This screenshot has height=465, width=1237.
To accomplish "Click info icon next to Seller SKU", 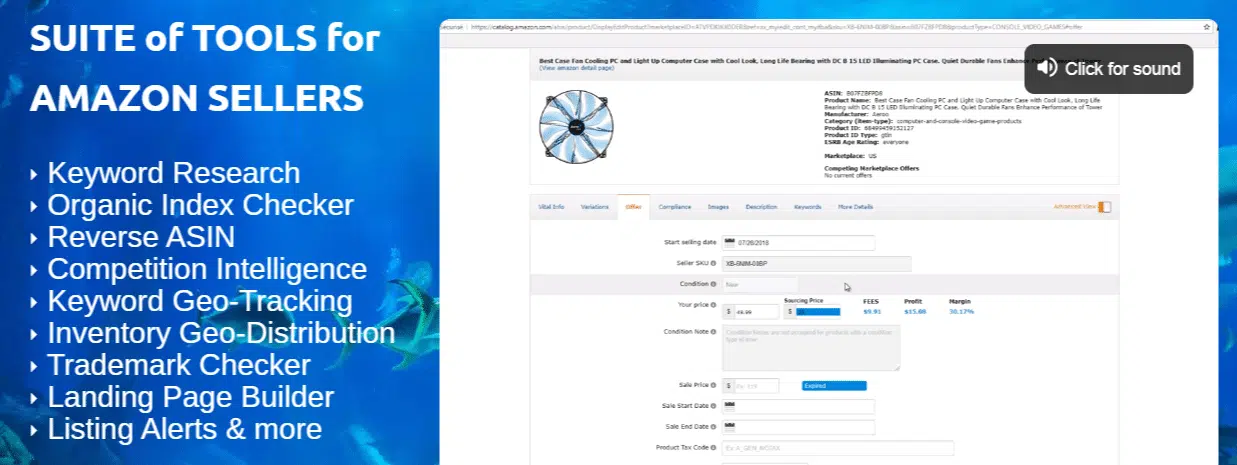I will 712,264.
